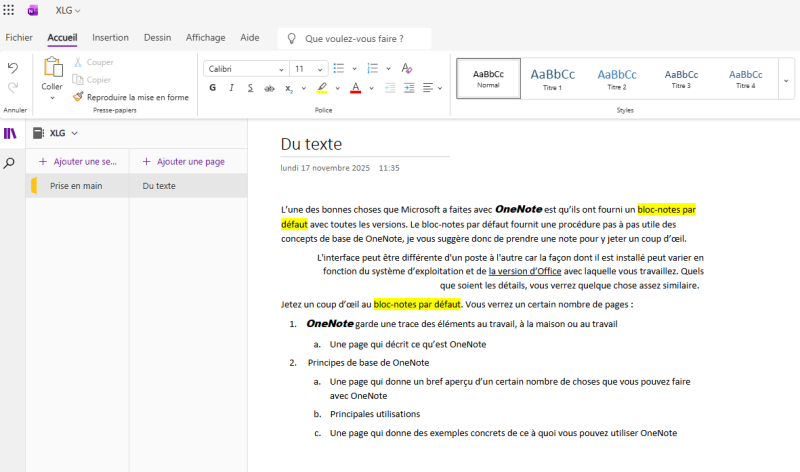This screenshot has height=472, width=800.
Task: Open the XLG notebook title dropdown at top
Action: [68, 10]
